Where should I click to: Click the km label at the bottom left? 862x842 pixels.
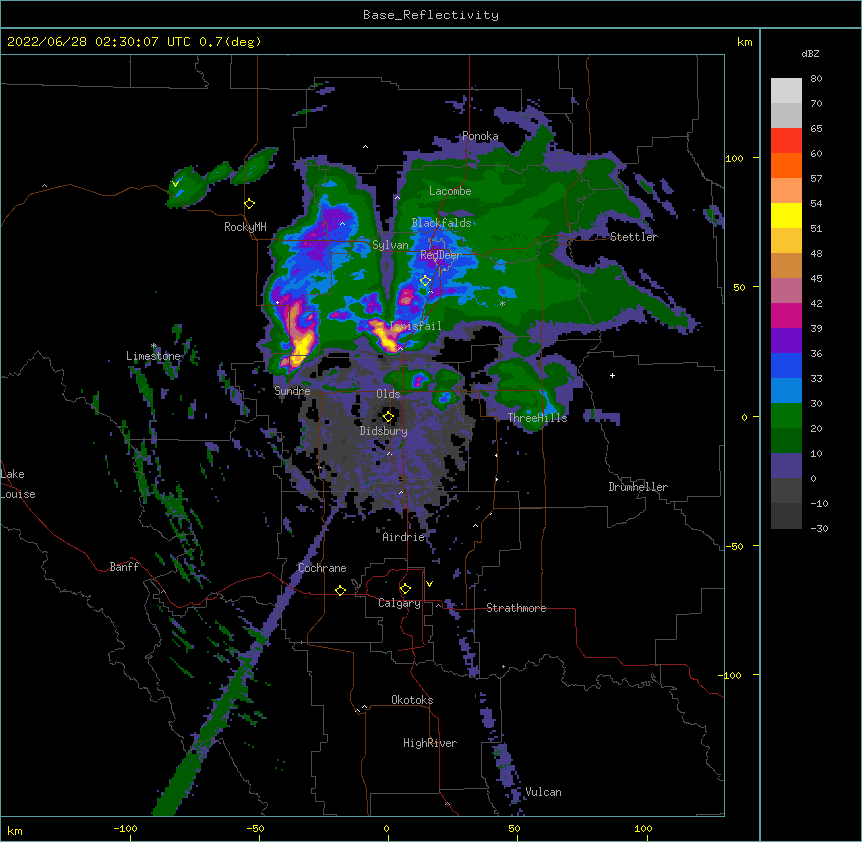[15, 831]
